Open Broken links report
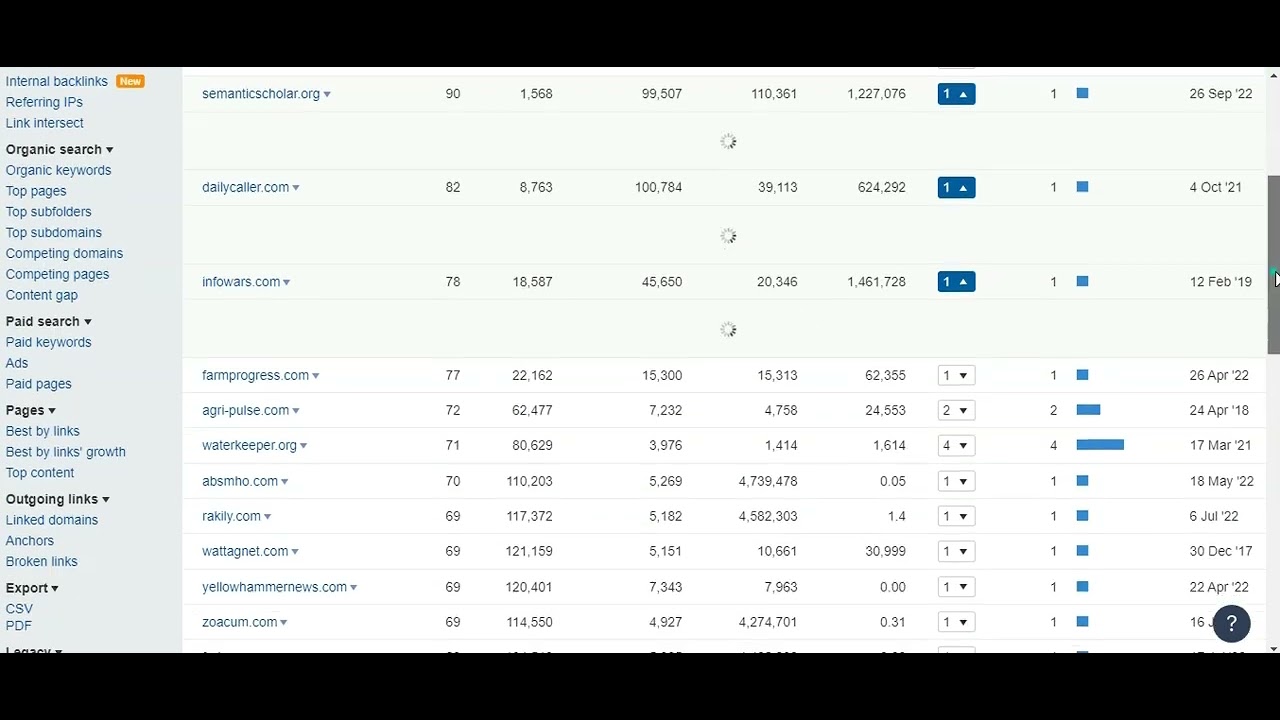This screenshot has height=720, width=1280. pos(41,562)
